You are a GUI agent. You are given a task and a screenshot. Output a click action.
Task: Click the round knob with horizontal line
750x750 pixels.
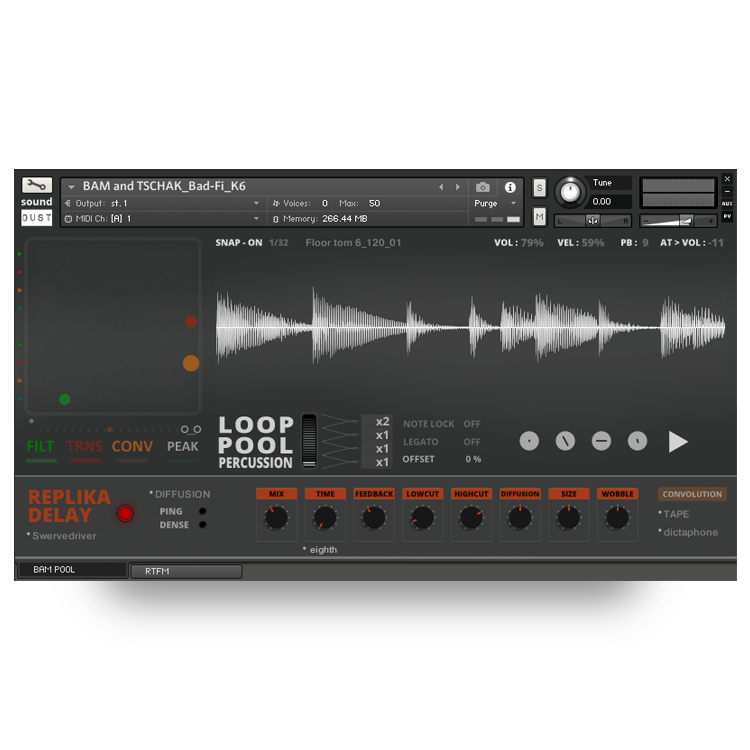point(601,441)
